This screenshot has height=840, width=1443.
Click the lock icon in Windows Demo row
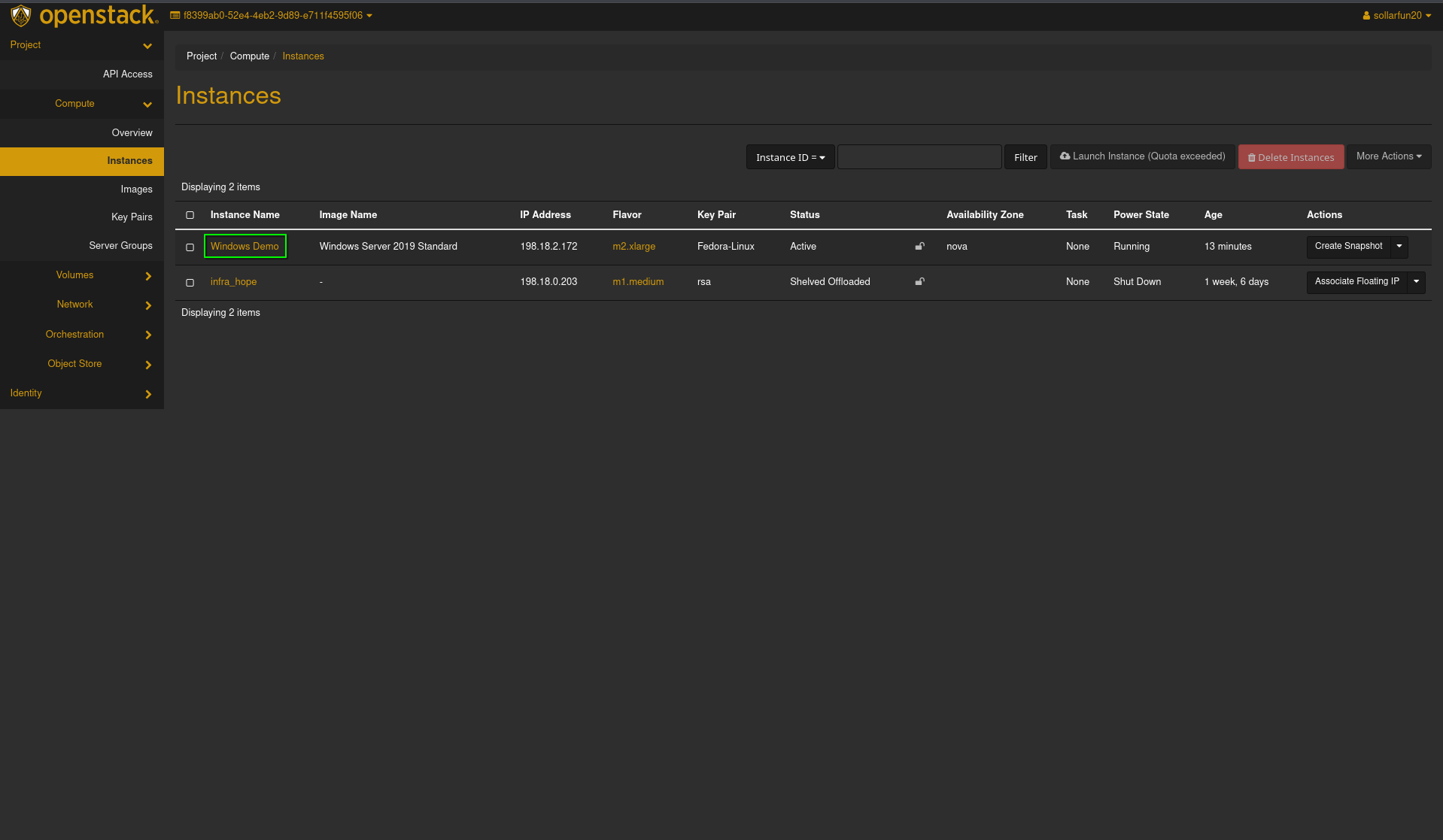919,246
